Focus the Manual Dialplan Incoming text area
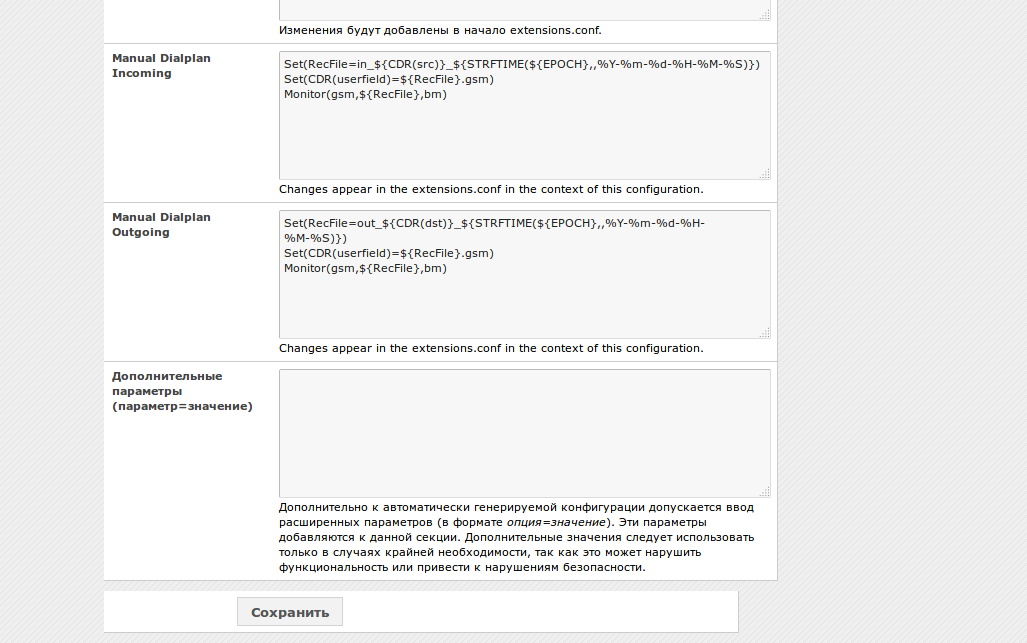Screen dimensions: 1027x643 click(524, 140)
